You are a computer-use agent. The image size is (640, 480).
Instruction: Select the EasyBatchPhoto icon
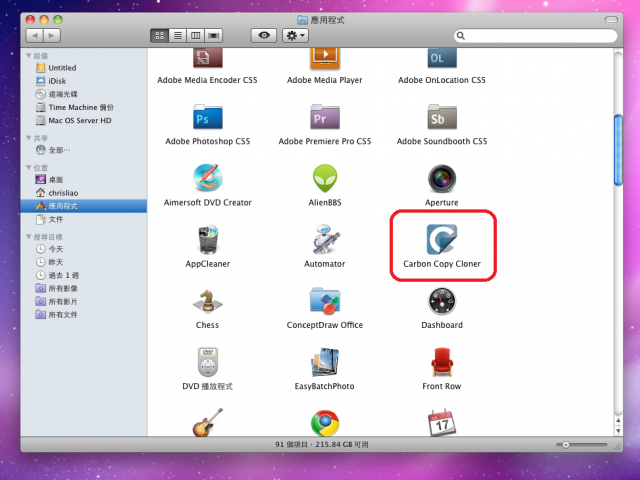325,362
